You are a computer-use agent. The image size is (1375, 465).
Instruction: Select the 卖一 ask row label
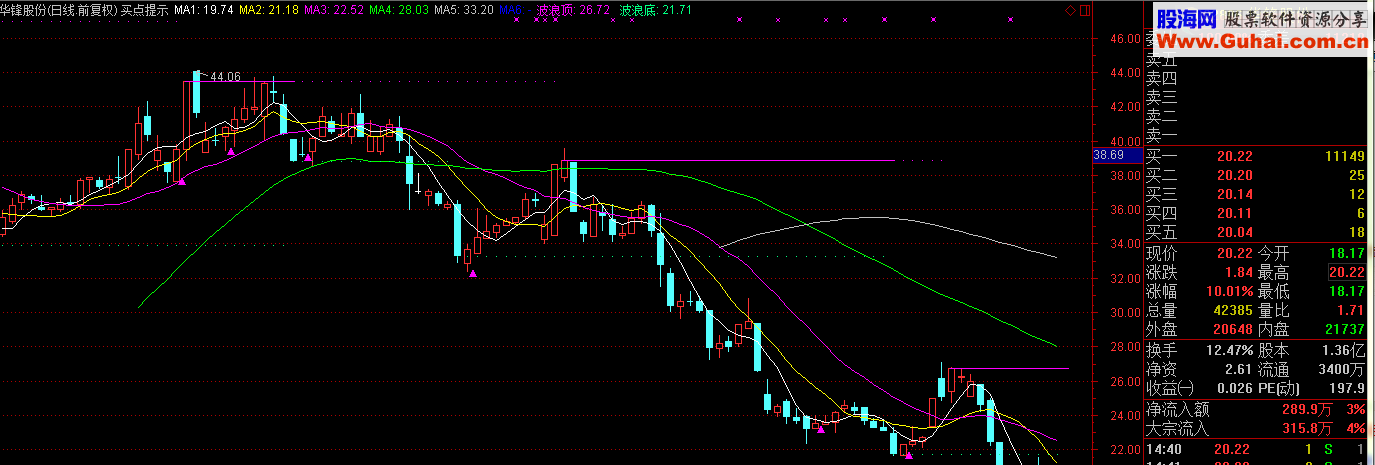tap(1162, 135)
